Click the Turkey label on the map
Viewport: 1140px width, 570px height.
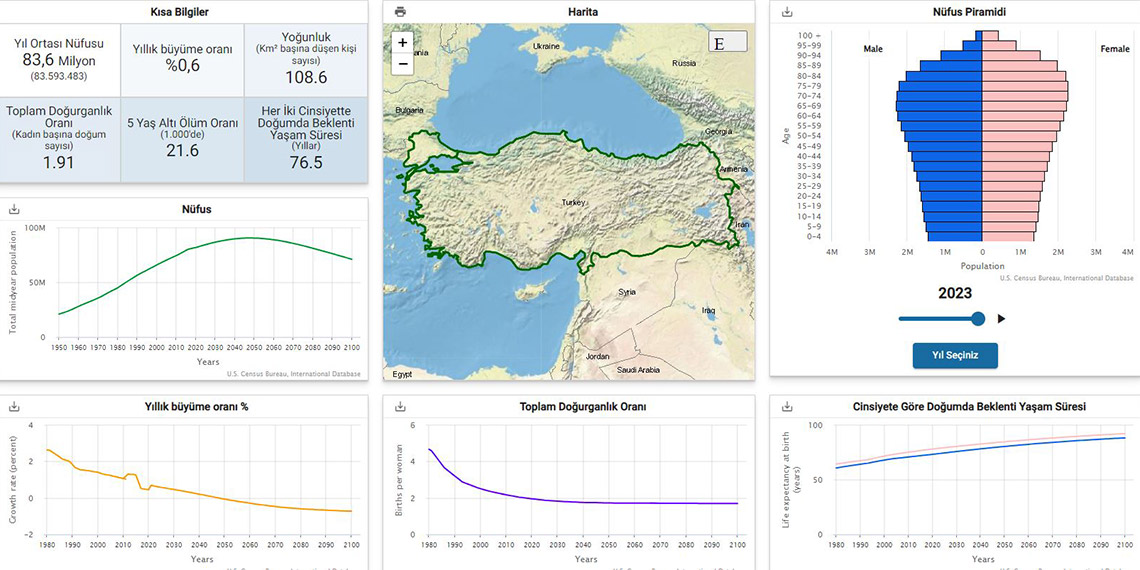(573, 202)
